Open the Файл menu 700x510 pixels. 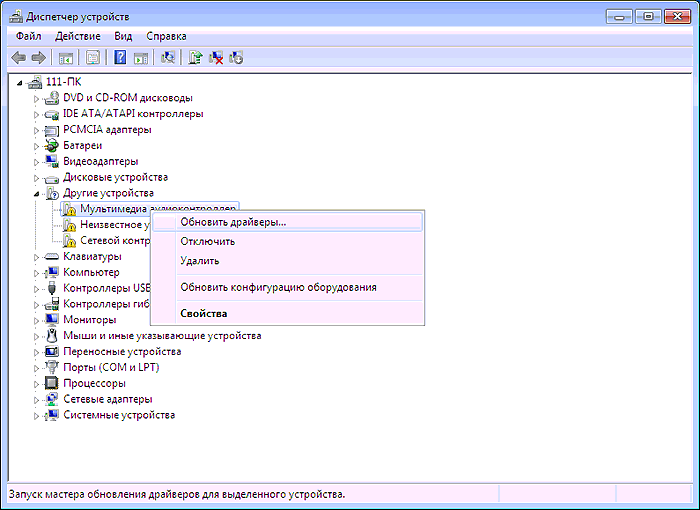[28, 36]
